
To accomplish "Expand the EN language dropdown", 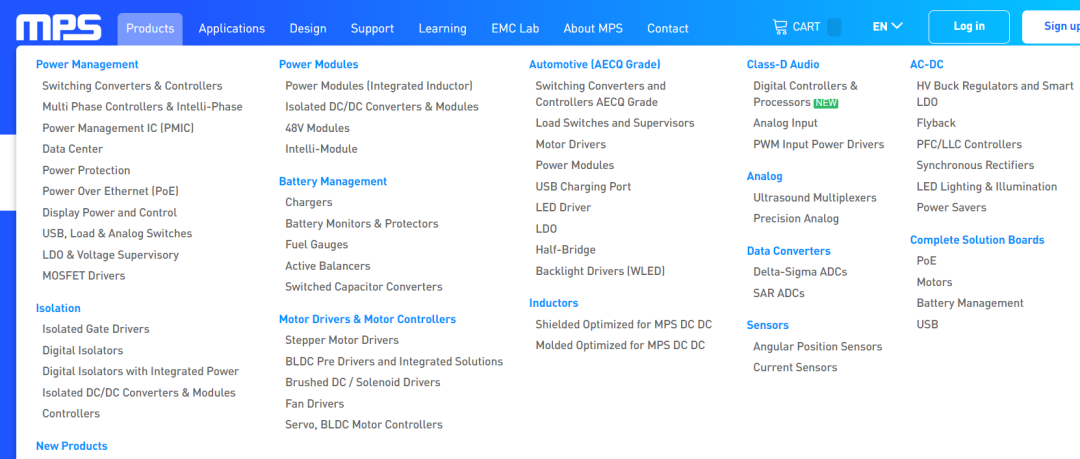I will 887,27.
